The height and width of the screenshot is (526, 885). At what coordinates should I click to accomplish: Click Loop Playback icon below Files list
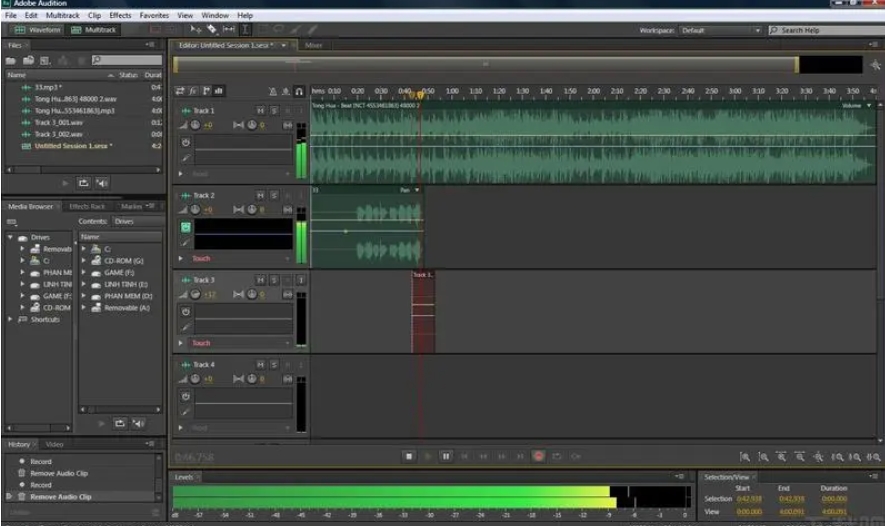pyautogui.click(x=84, y=183)
